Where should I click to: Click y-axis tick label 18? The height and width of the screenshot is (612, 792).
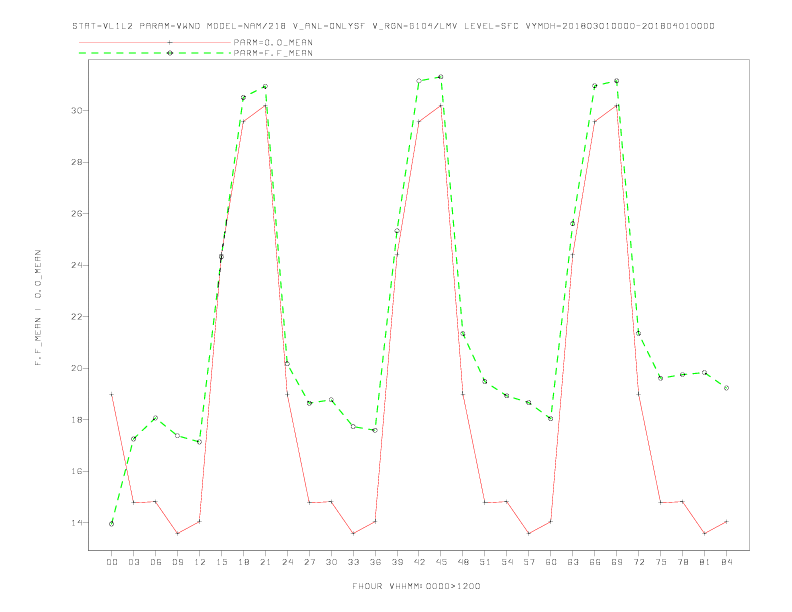click(x=77, y=420)
